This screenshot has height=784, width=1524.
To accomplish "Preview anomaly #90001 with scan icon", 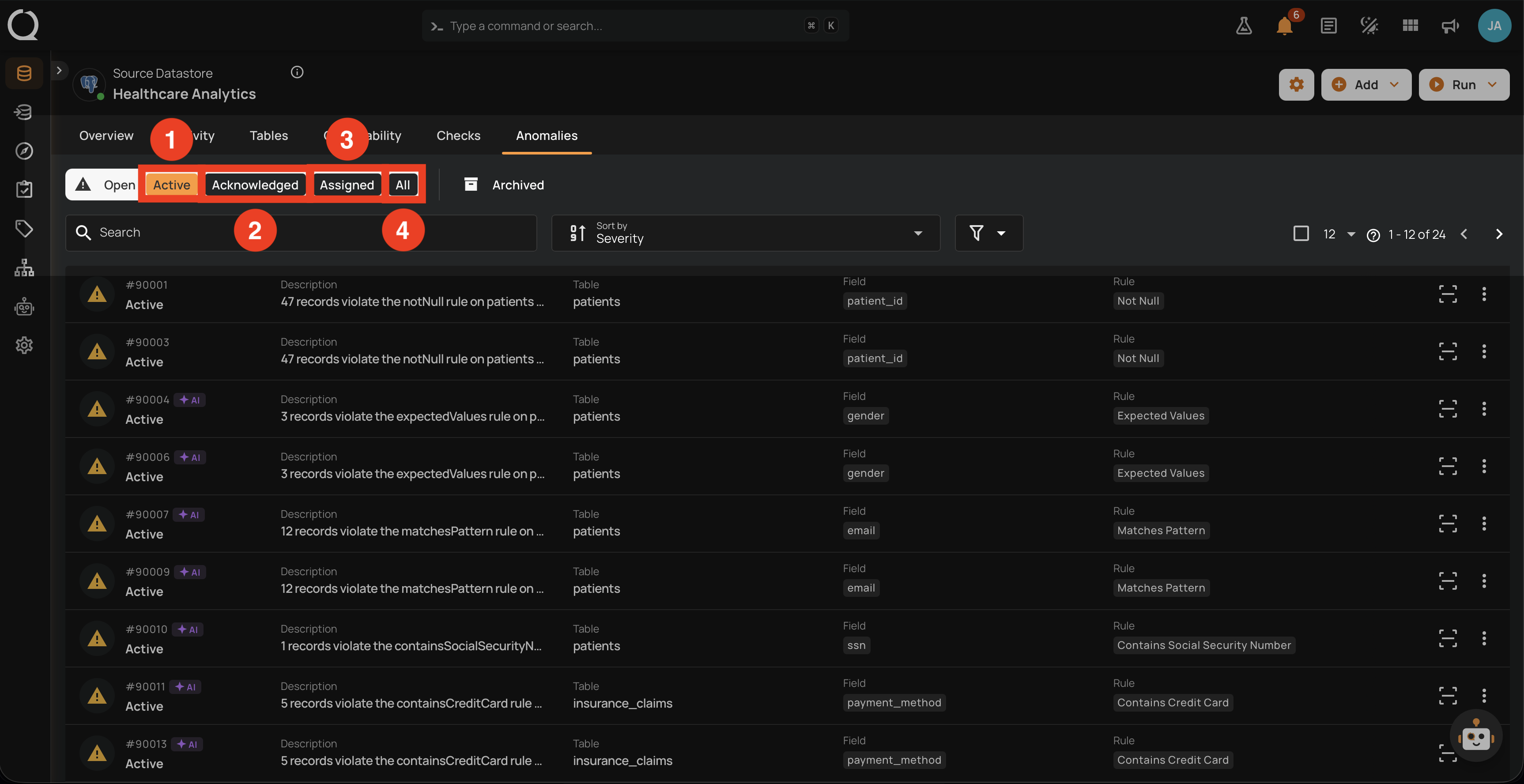I will pos(1448,294).
